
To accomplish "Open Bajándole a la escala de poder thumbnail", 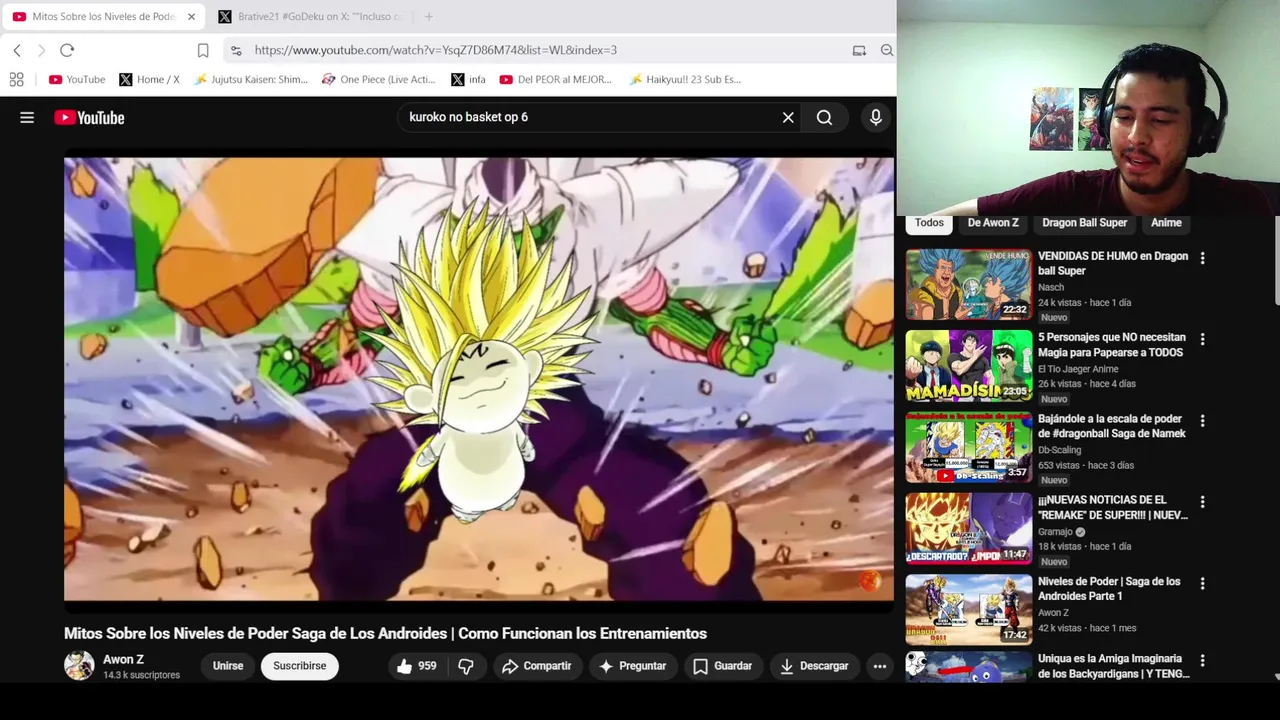I will (969, 447).
